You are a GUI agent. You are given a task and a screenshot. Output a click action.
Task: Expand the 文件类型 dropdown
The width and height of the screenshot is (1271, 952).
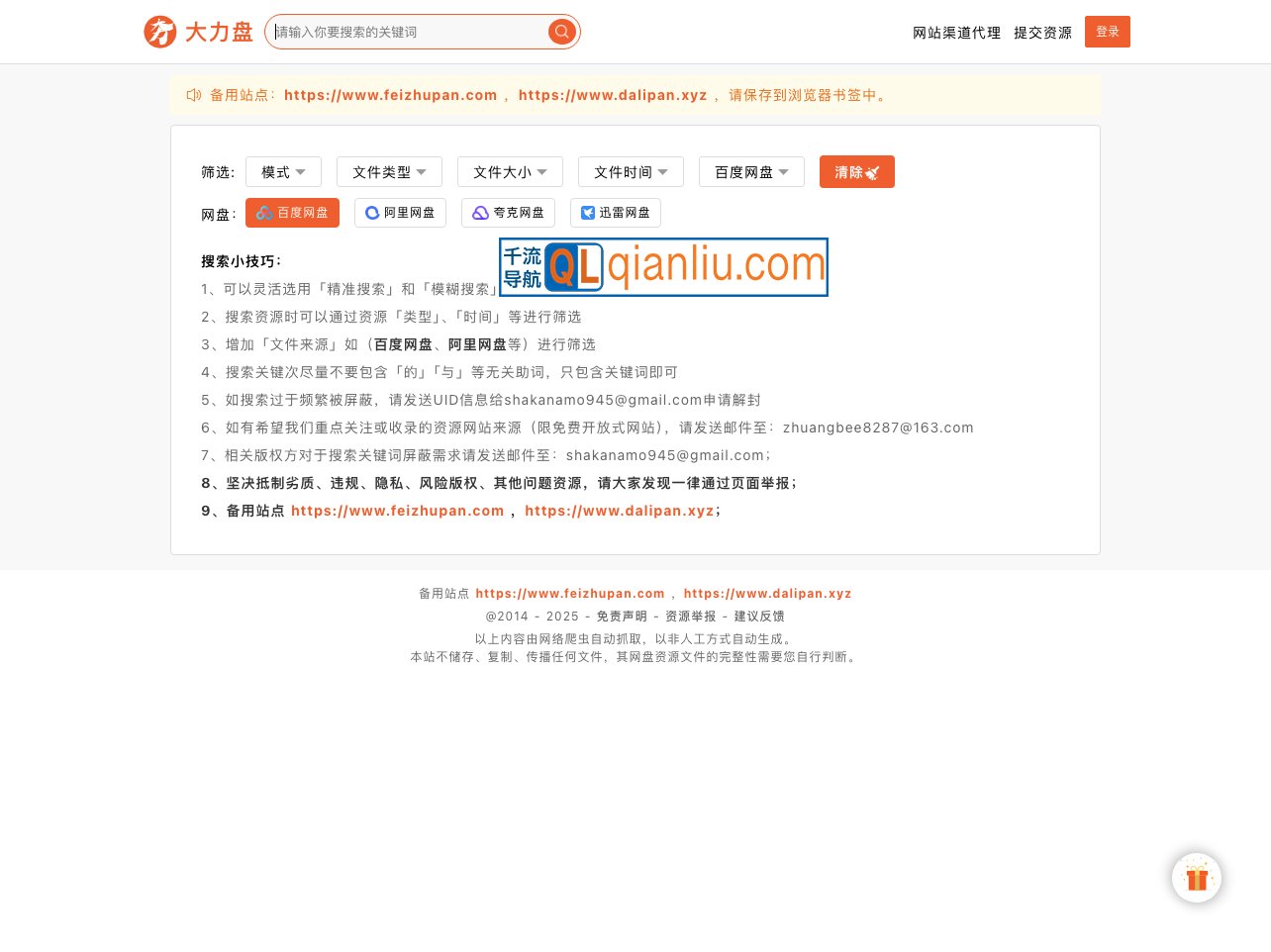coord(389,171)
